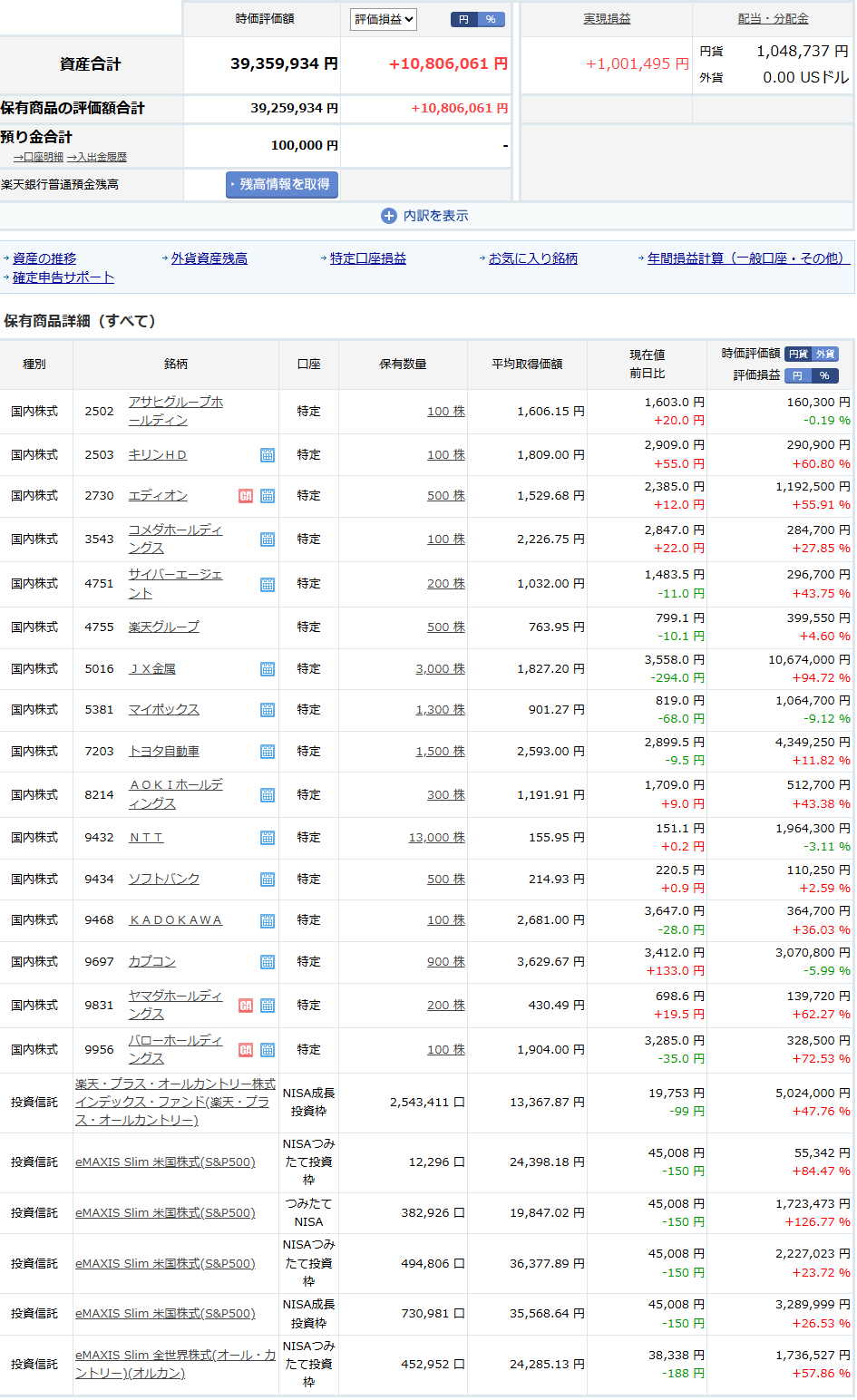
Task: Click total 評価損益 value +10,806,061 円 in 資産合計 row
Action: click(x=448, y=64)
